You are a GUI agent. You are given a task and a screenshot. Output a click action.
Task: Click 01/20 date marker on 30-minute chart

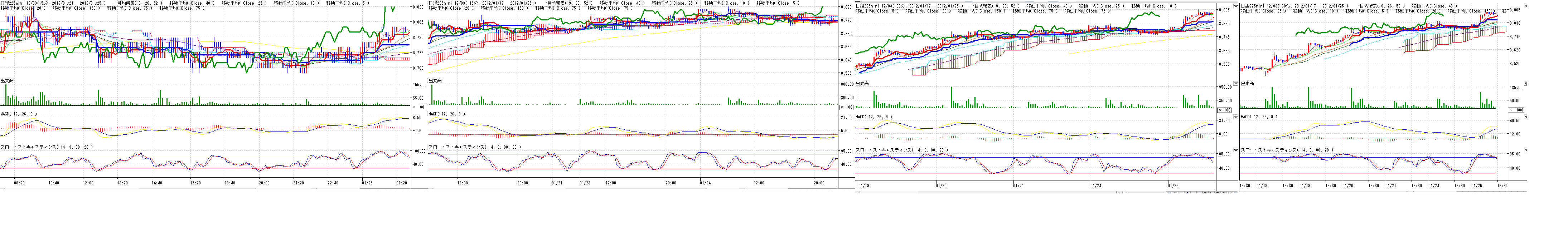[940, 185]
